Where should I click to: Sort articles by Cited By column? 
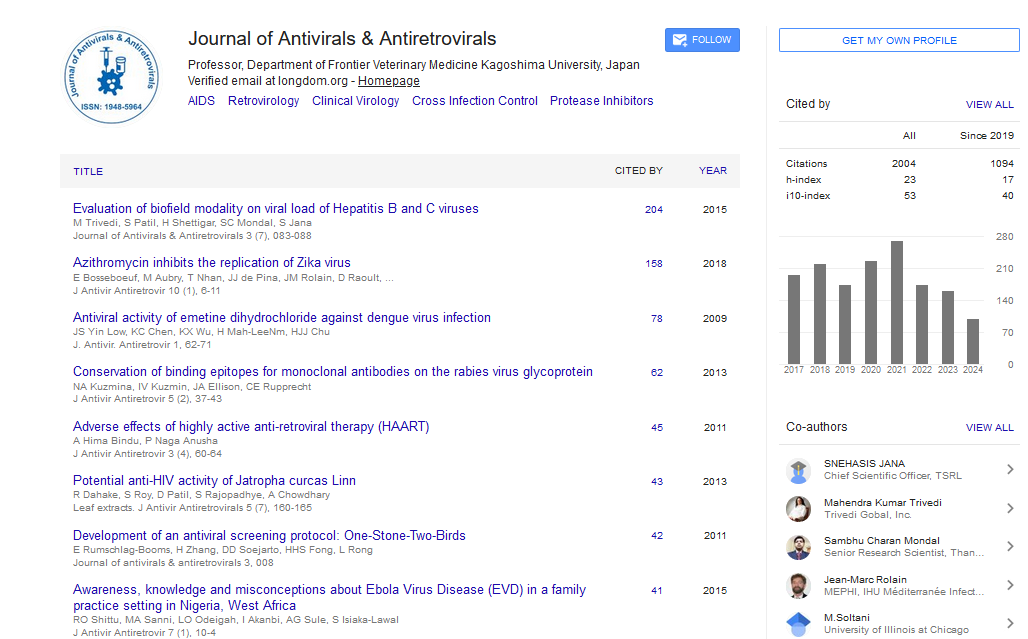pyautogui.click(x=638, y=171)
